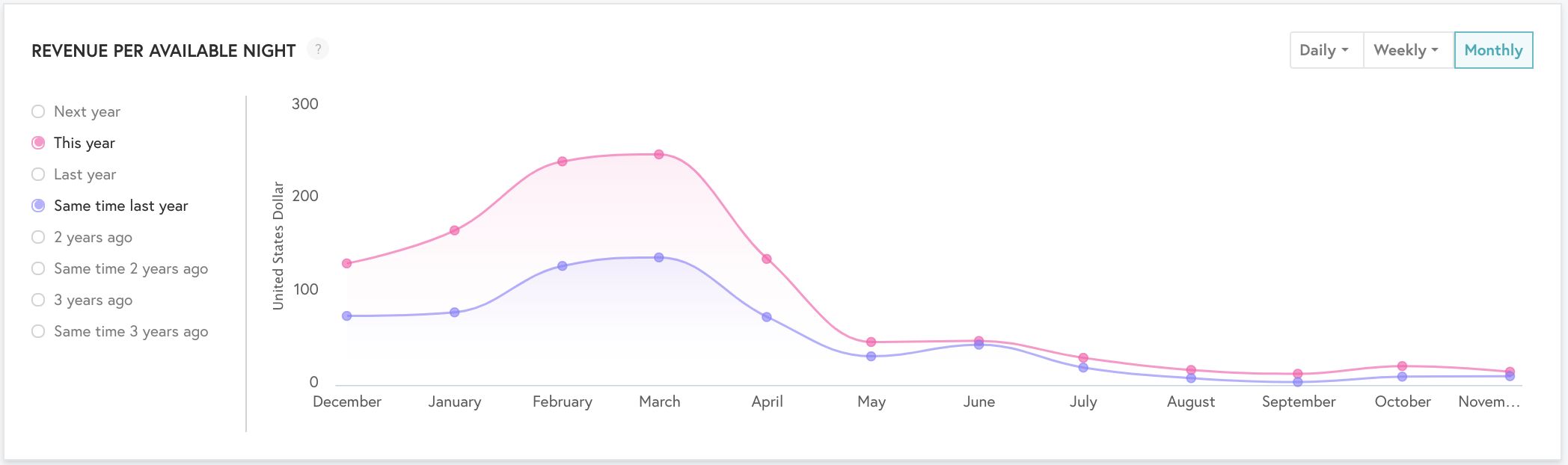Select last year's March data point
1568x465 pixels.
coord(659,257)
